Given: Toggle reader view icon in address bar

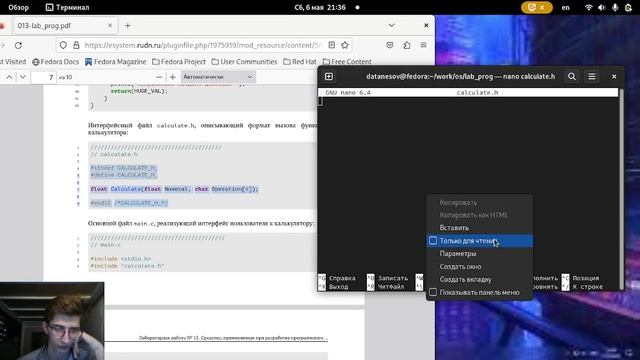Looking at the screenshot, I should [331, 45].
